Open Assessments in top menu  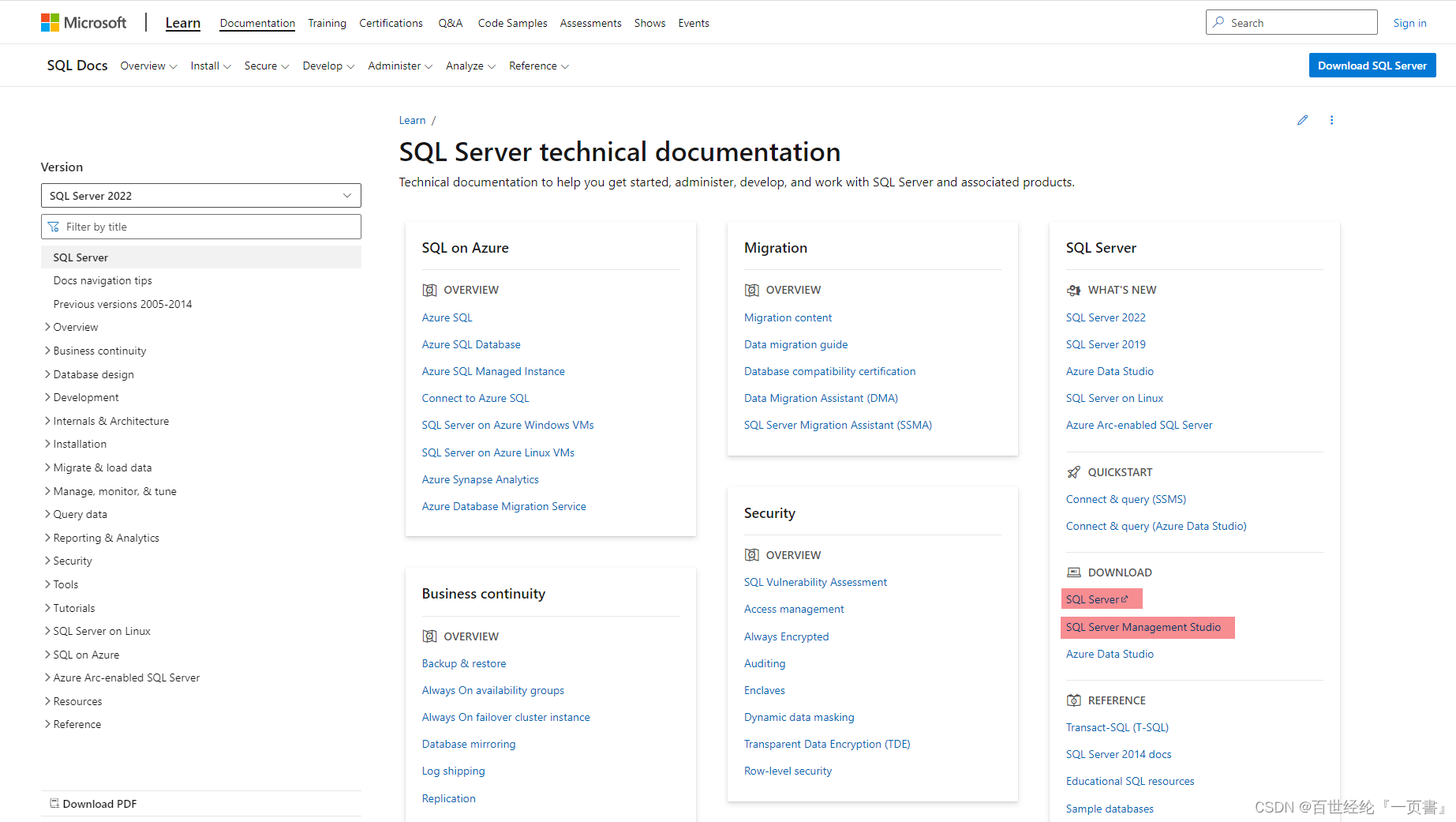[590, 23]
